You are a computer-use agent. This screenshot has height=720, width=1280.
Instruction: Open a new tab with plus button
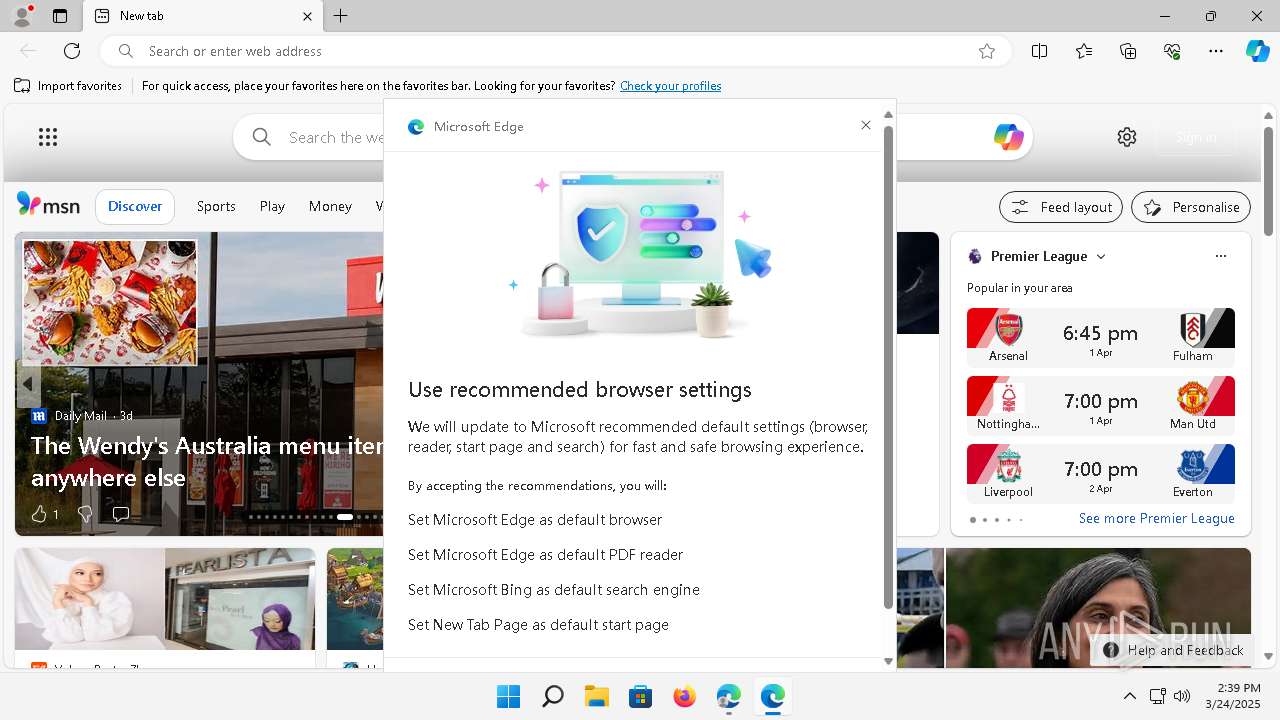[341, 16]
